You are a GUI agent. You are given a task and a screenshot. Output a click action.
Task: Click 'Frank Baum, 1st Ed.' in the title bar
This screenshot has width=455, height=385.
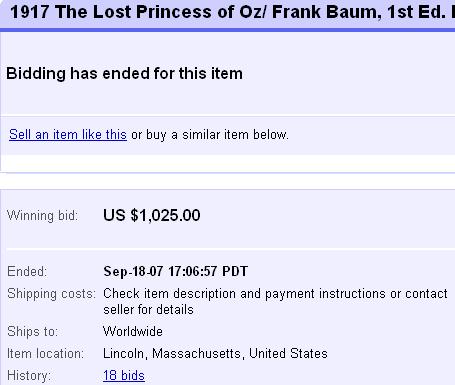[359, 12]
